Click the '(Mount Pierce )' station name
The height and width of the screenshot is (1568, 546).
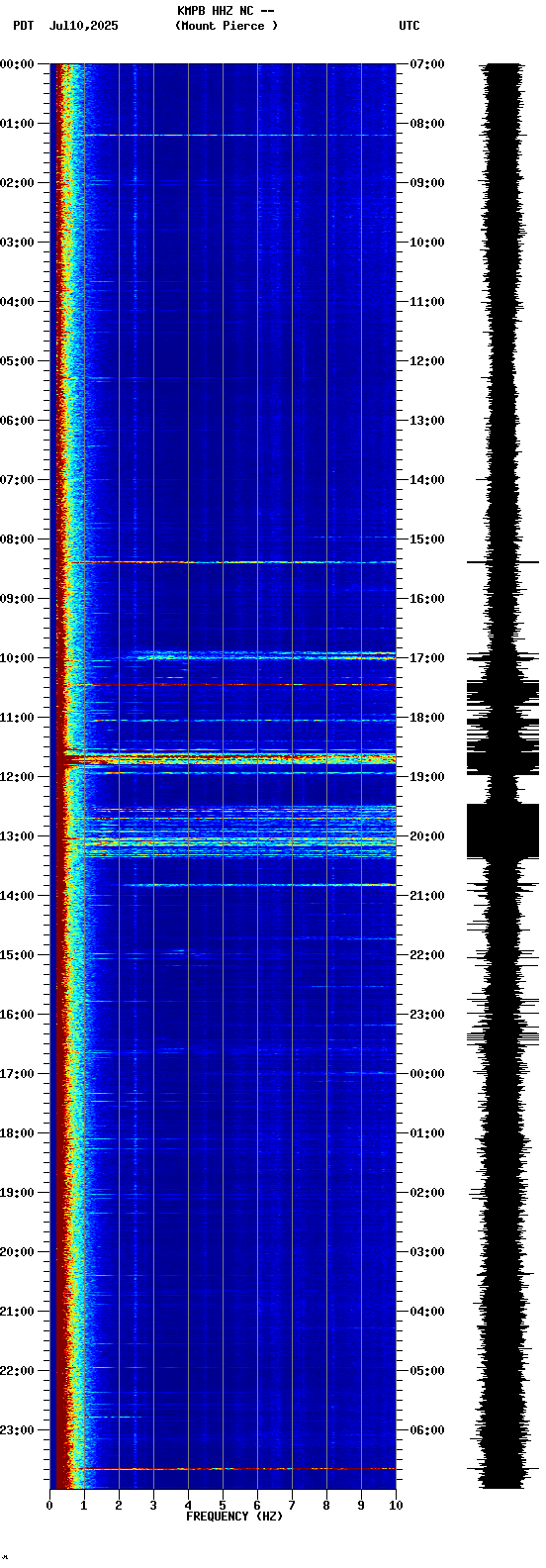point(227,26)
